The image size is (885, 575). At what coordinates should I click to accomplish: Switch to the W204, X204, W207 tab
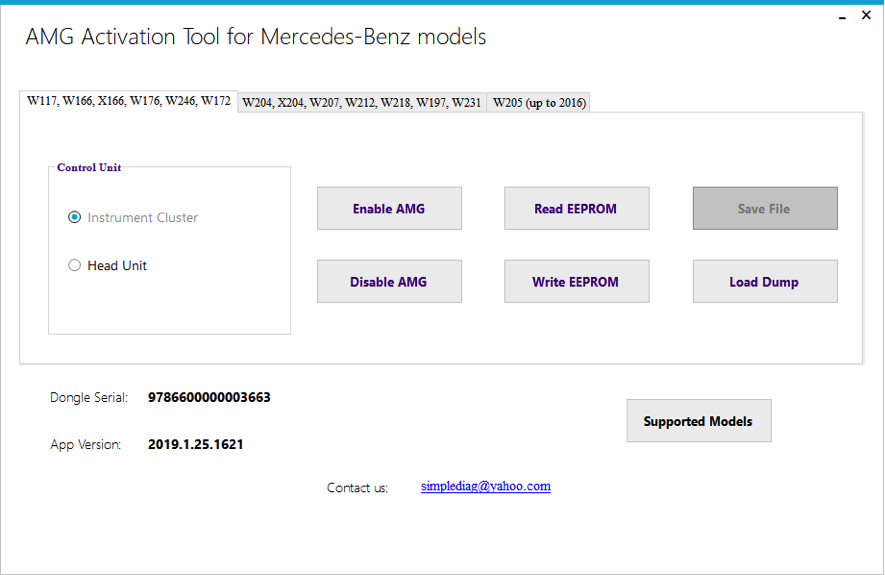click(x=362, y=103)
